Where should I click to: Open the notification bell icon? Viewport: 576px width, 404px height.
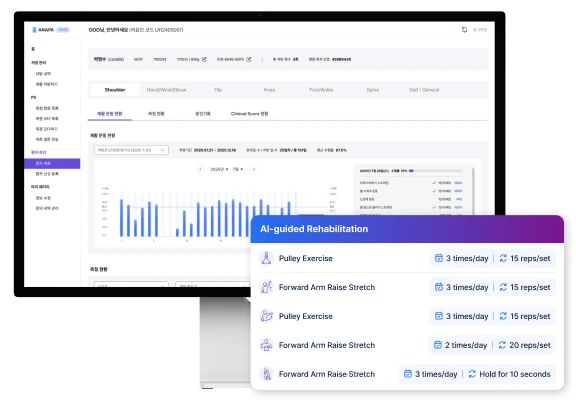click(x=464, y=30)
